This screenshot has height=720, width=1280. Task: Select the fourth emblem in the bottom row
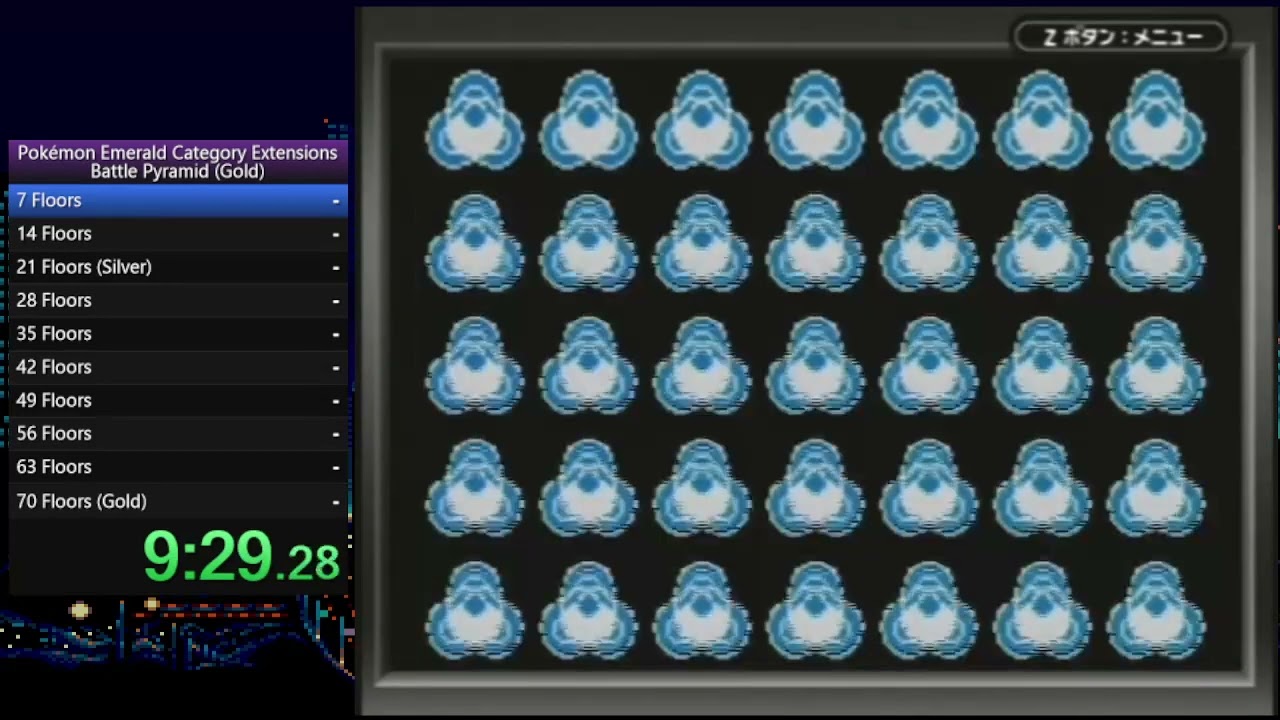[815, 612]
